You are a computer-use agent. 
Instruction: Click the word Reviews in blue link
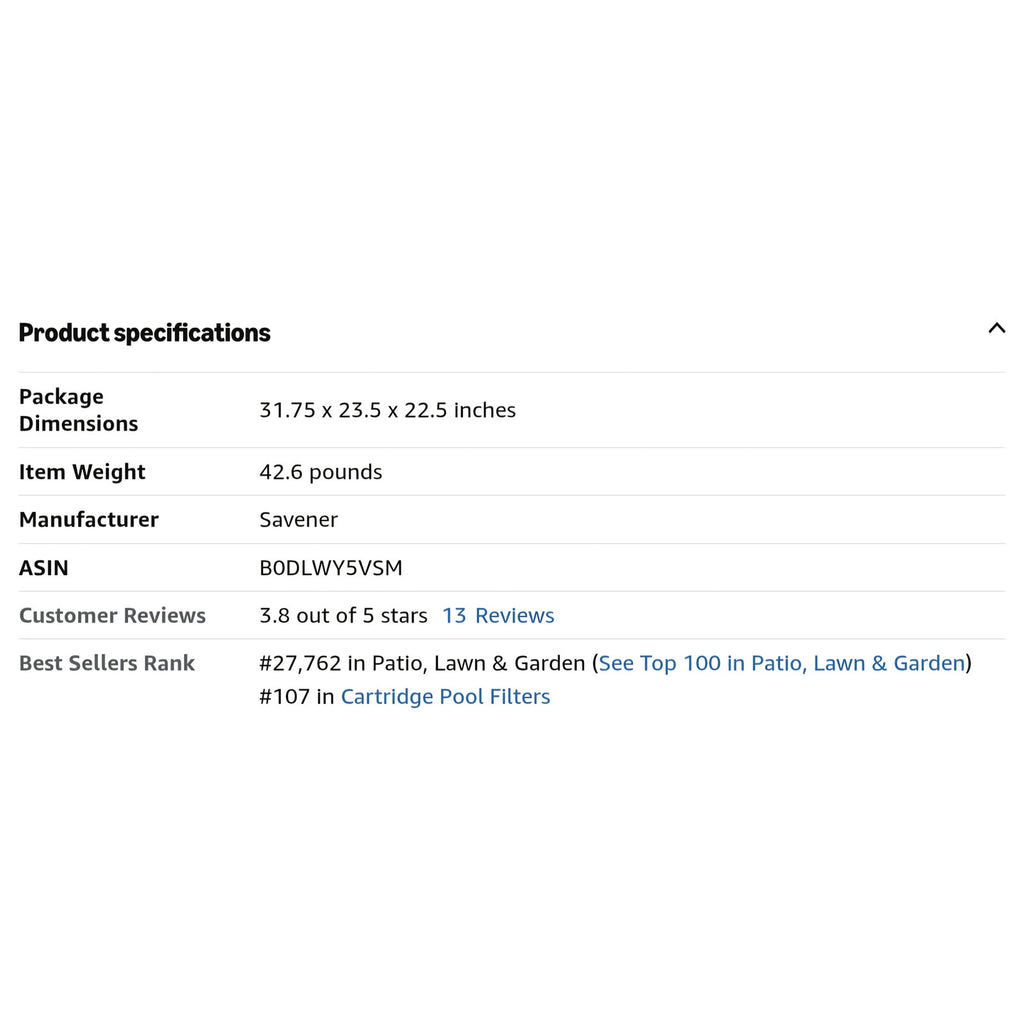coord(515,615)
